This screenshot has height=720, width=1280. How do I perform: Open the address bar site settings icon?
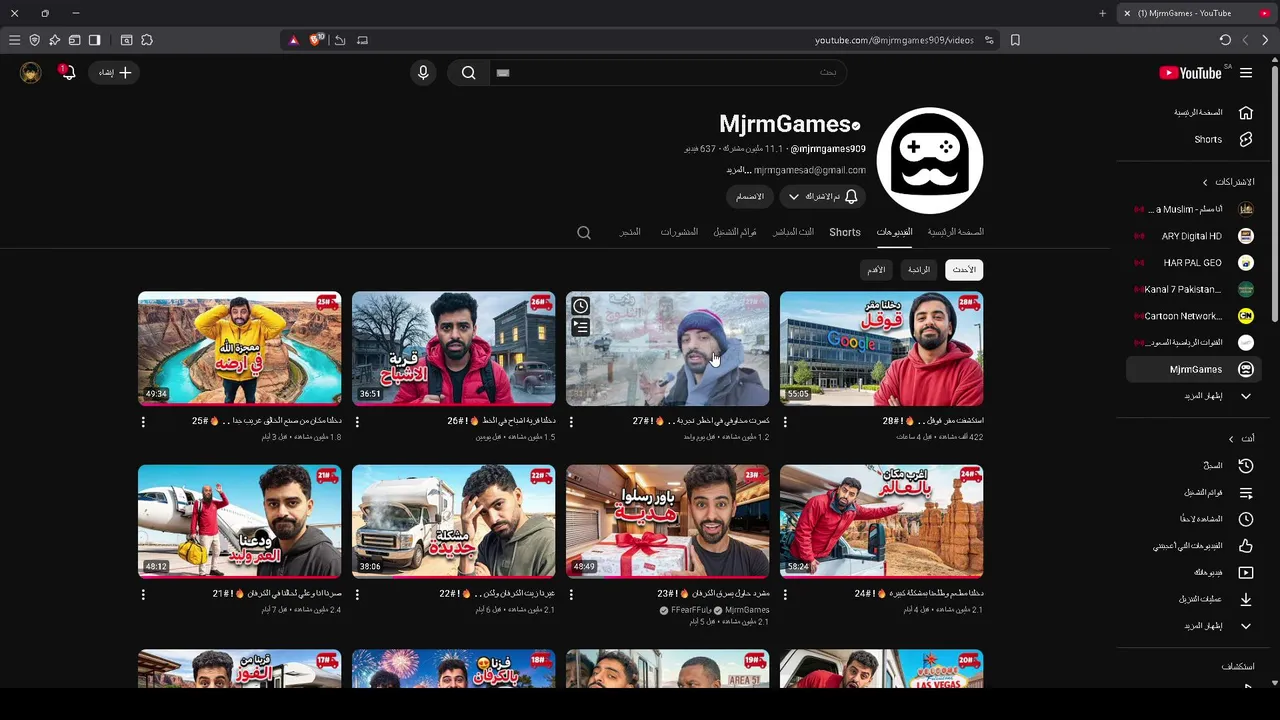989,40
